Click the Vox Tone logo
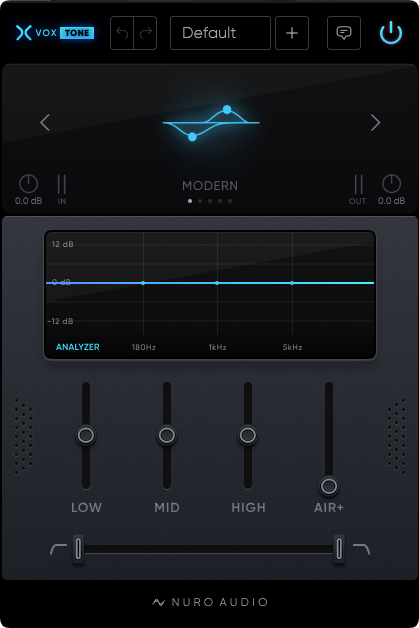This screenshot has height=628, width=419. (55, 33)
